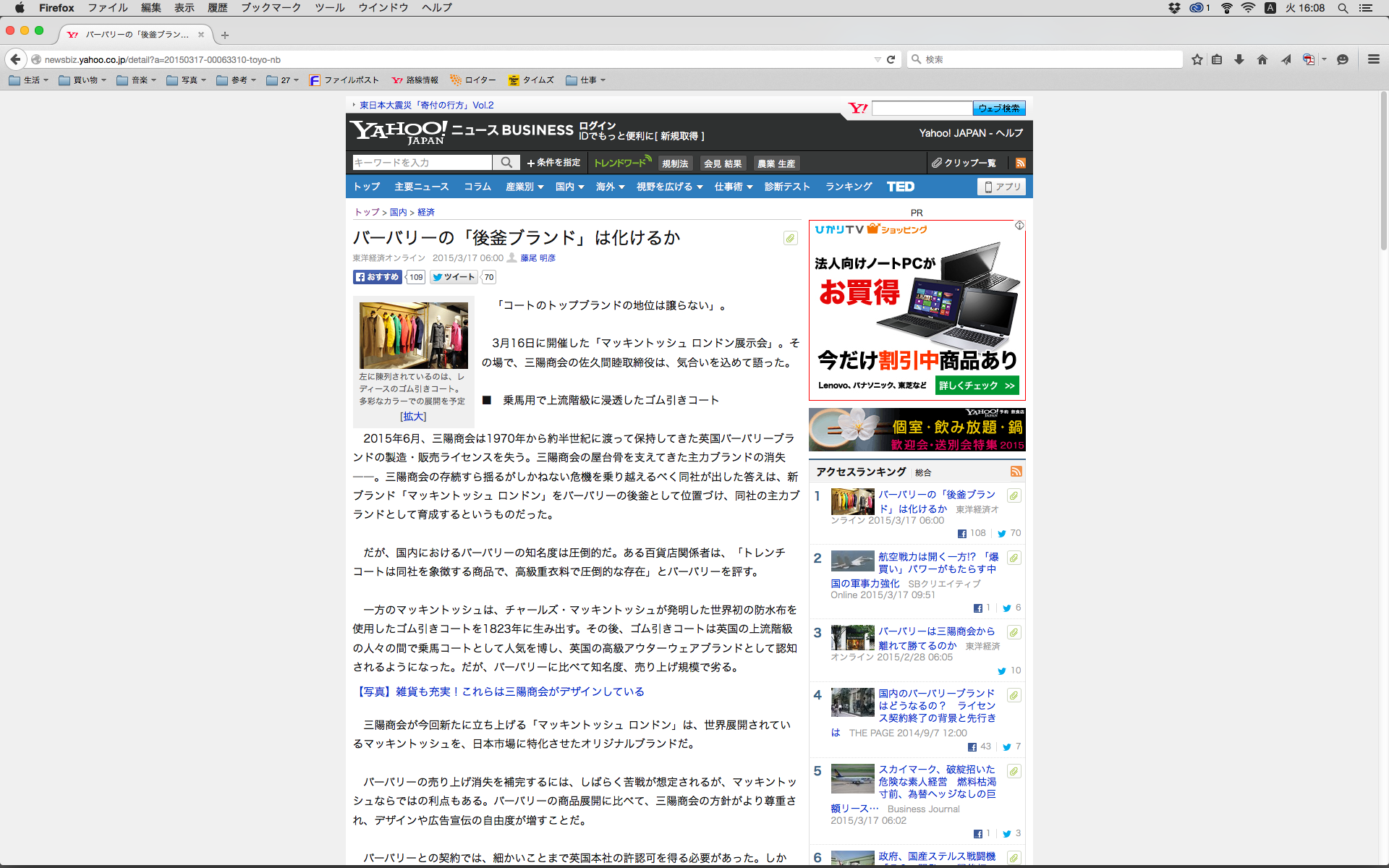Click the bookmark star icon
The image size is (1389, 868).
1197,59
